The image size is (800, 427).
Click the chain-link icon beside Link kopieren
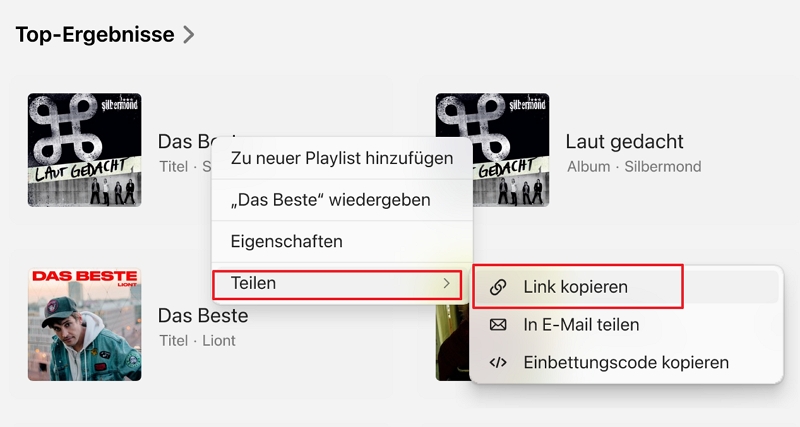498,287
